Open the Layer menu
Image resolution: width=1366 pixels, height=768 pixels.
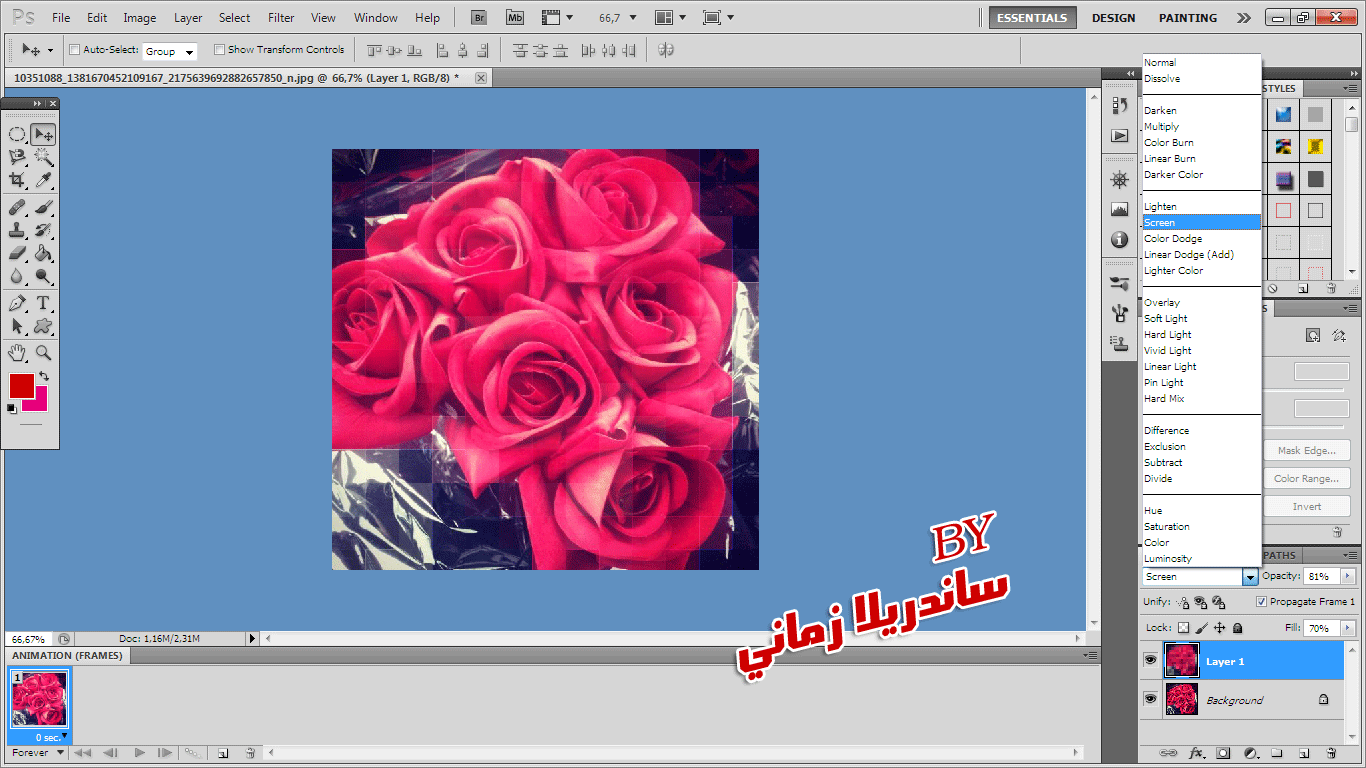click(188, 18)
